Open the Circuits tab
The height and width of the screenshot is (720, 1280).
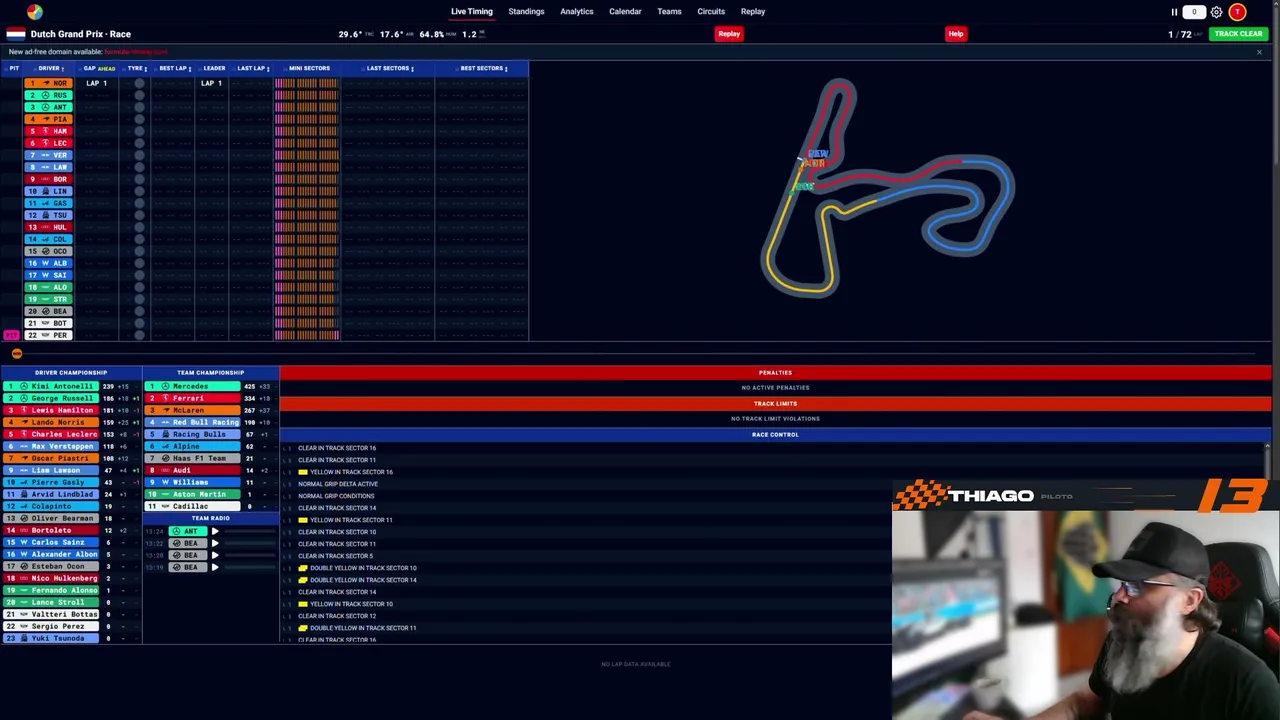coord(711,12)
